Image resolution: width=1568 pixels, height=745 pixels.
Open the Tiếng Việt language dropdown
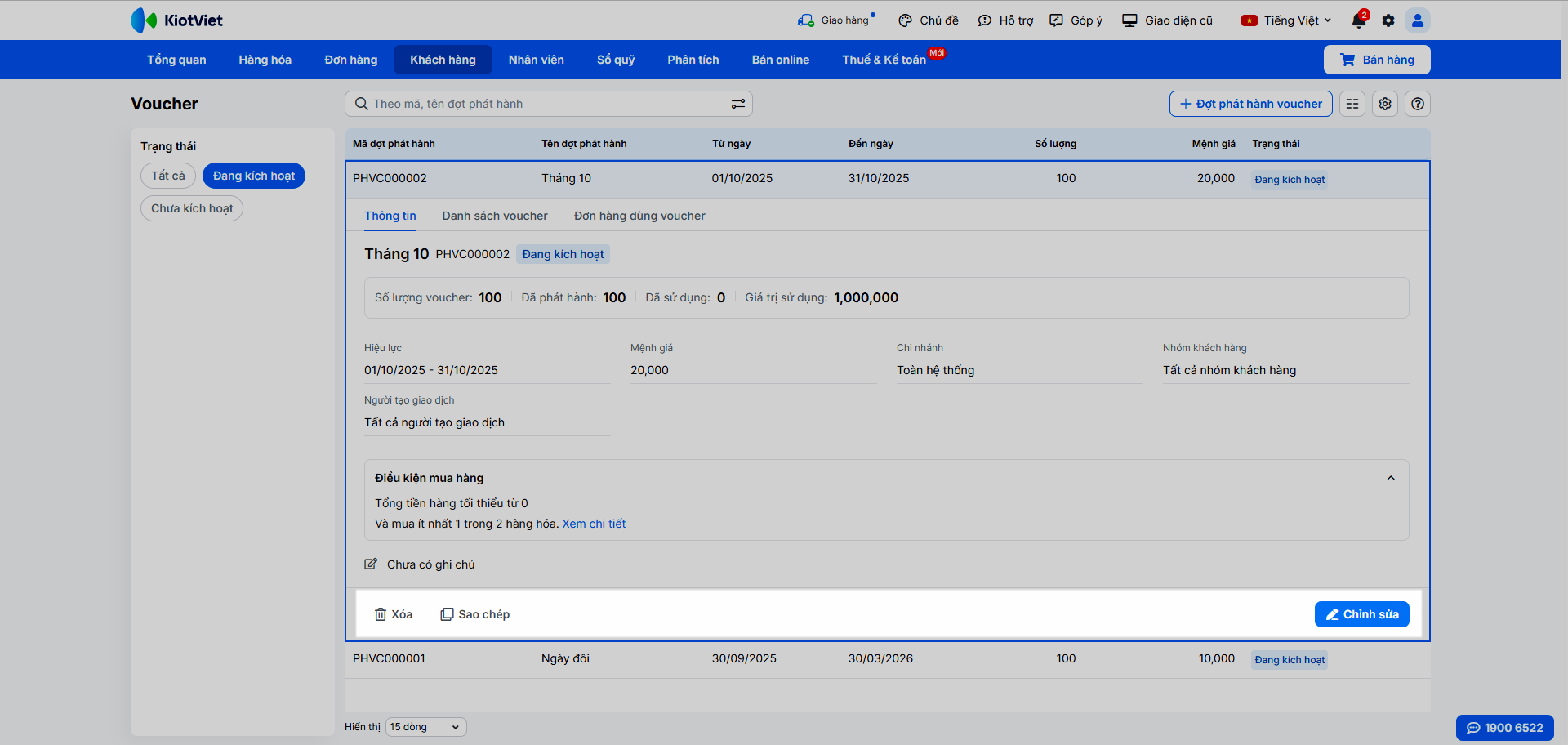[1286, 20]
